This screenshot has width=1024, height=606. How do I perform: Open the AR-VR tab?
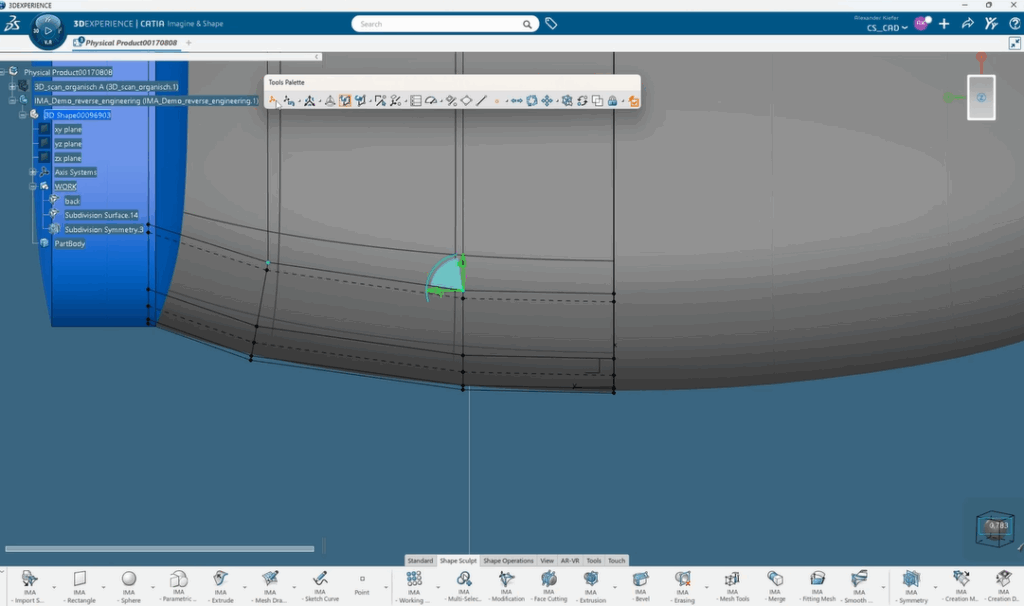(570, 561)
